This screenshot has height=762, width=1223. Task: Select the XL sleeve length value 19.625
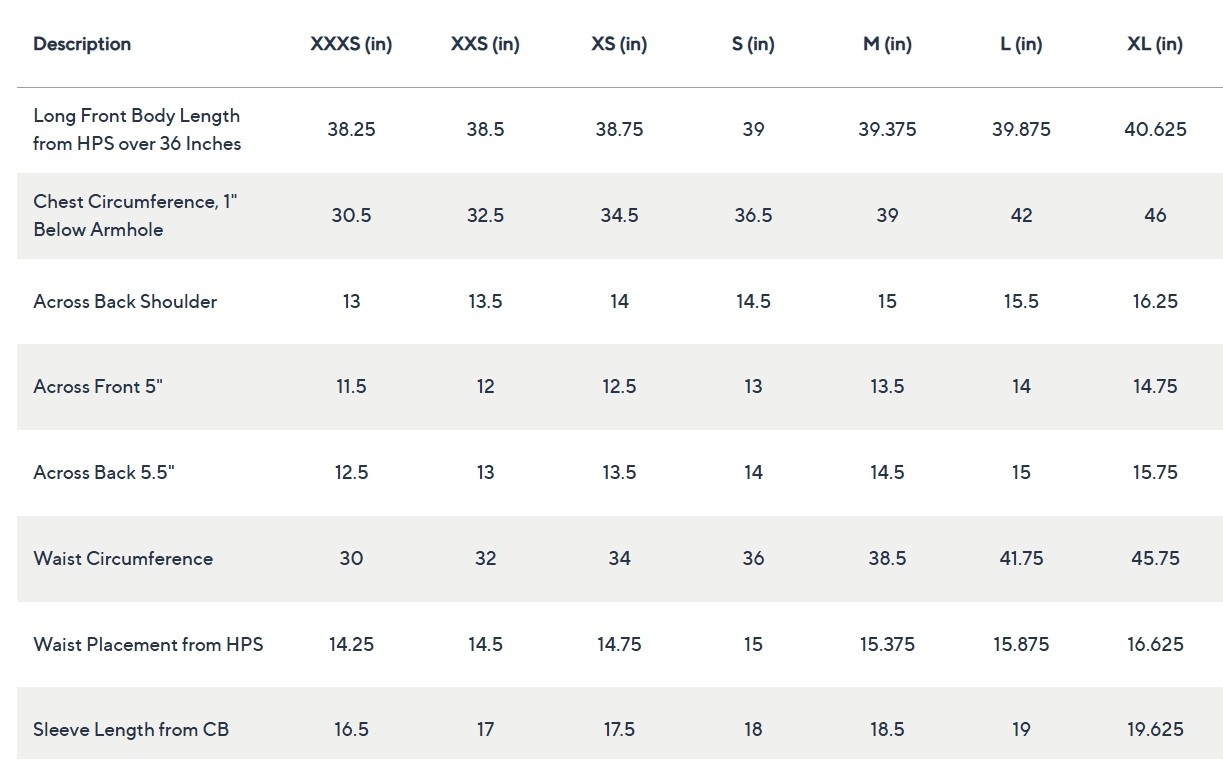tap(1155, 730)
